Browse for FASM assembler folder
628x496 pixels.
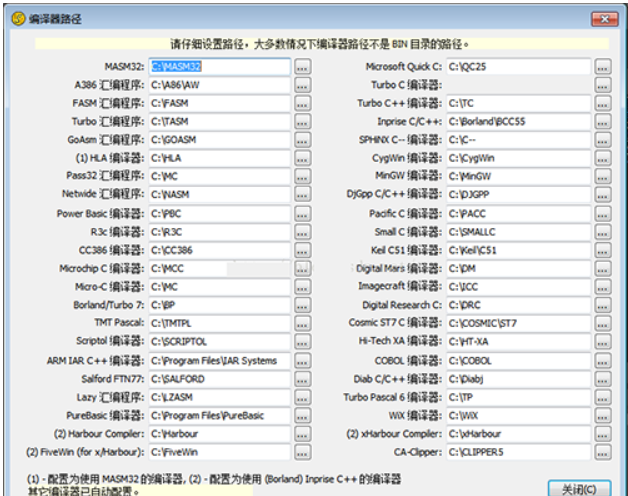(x=302, y=103)
